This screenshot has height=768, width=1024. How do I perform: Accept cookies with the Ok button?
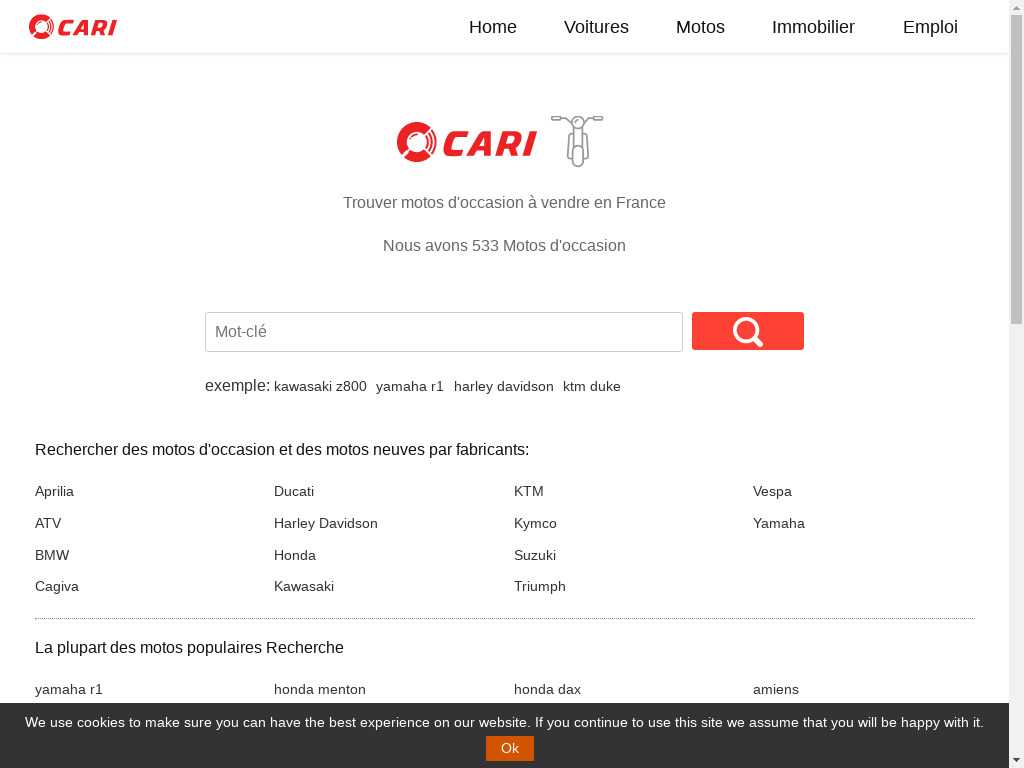(x=509, y=748)
